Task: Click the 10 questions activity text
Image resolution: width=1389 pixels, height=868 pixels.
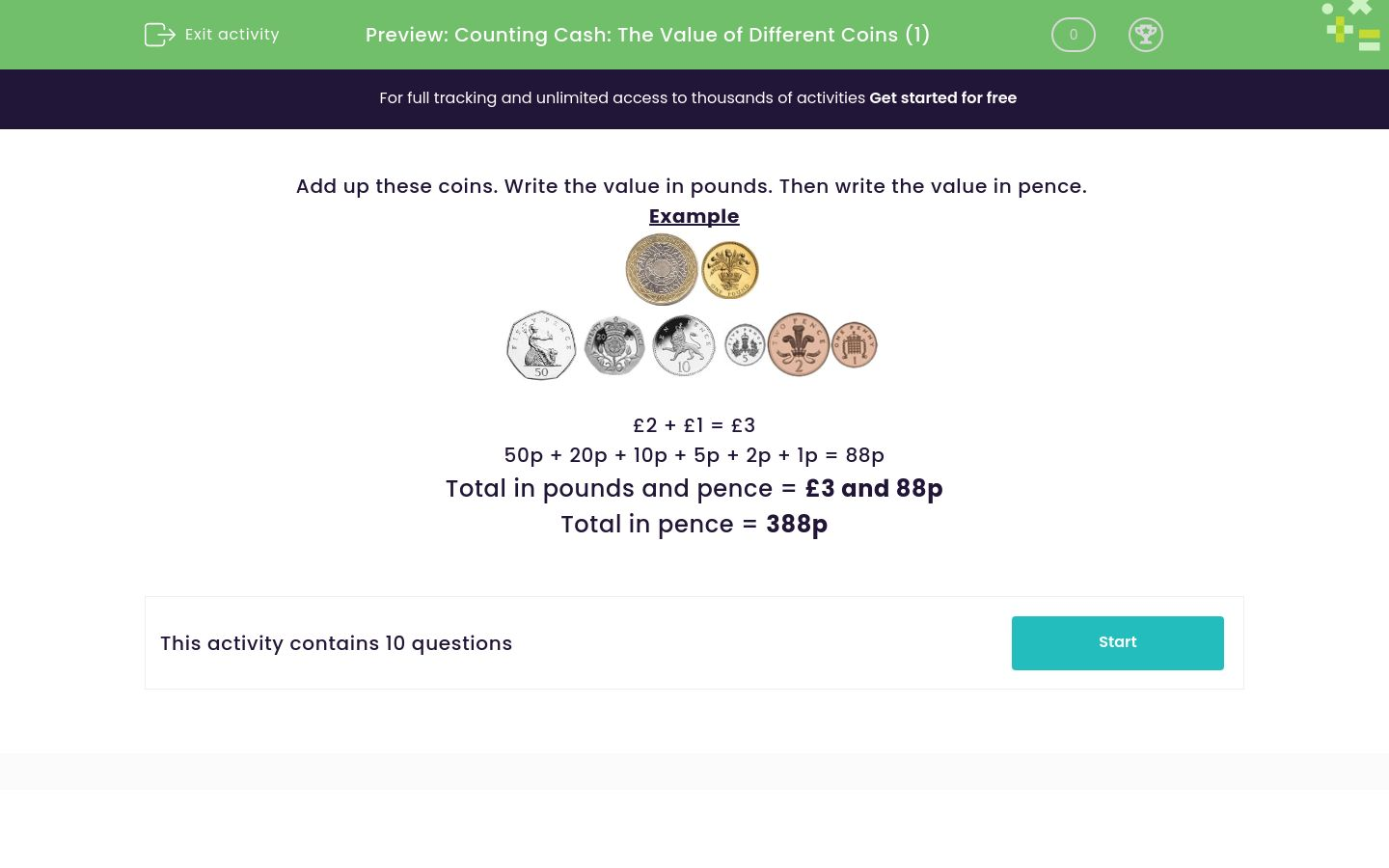Action: pos(336,643)
